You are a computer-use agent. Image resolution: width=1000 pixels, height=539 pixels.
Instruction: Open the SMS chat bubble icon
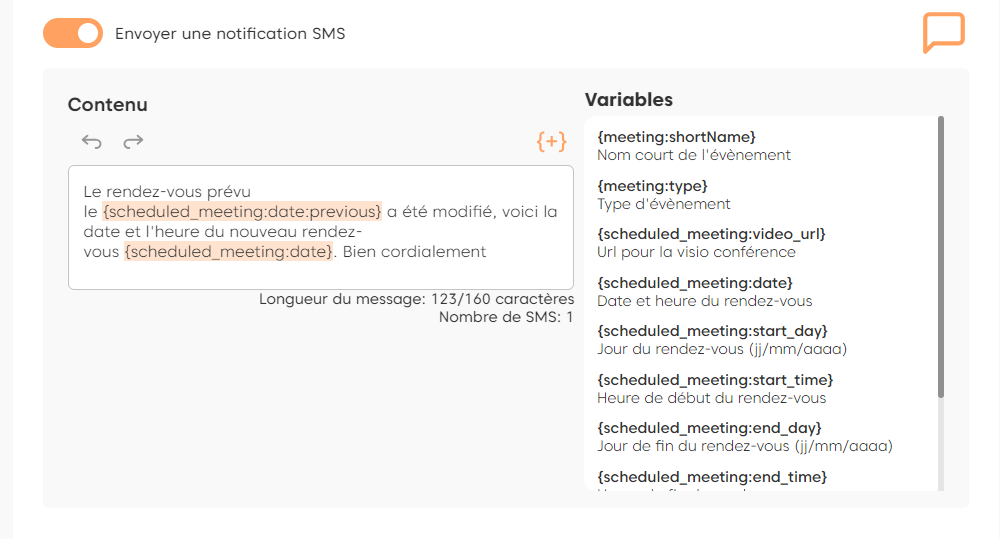[943, 33]
